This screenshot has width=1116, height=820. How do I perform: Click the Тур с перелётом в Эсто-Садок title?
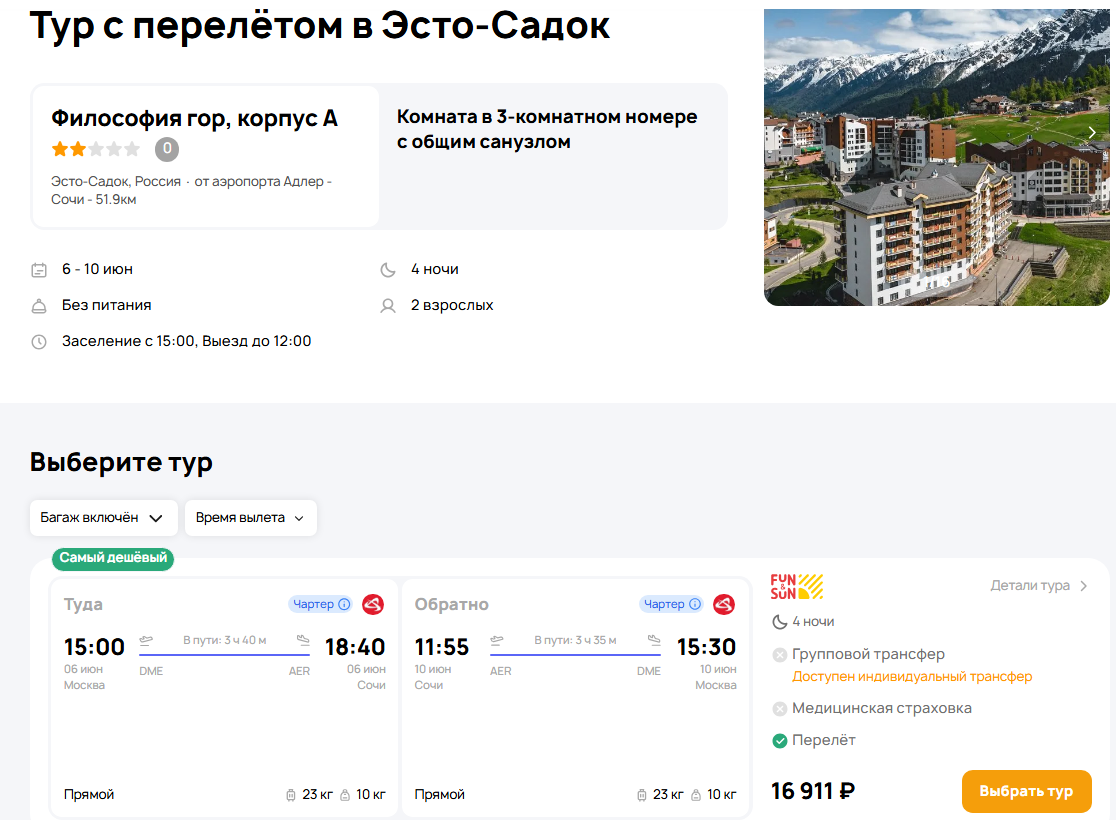pos(320,26)
